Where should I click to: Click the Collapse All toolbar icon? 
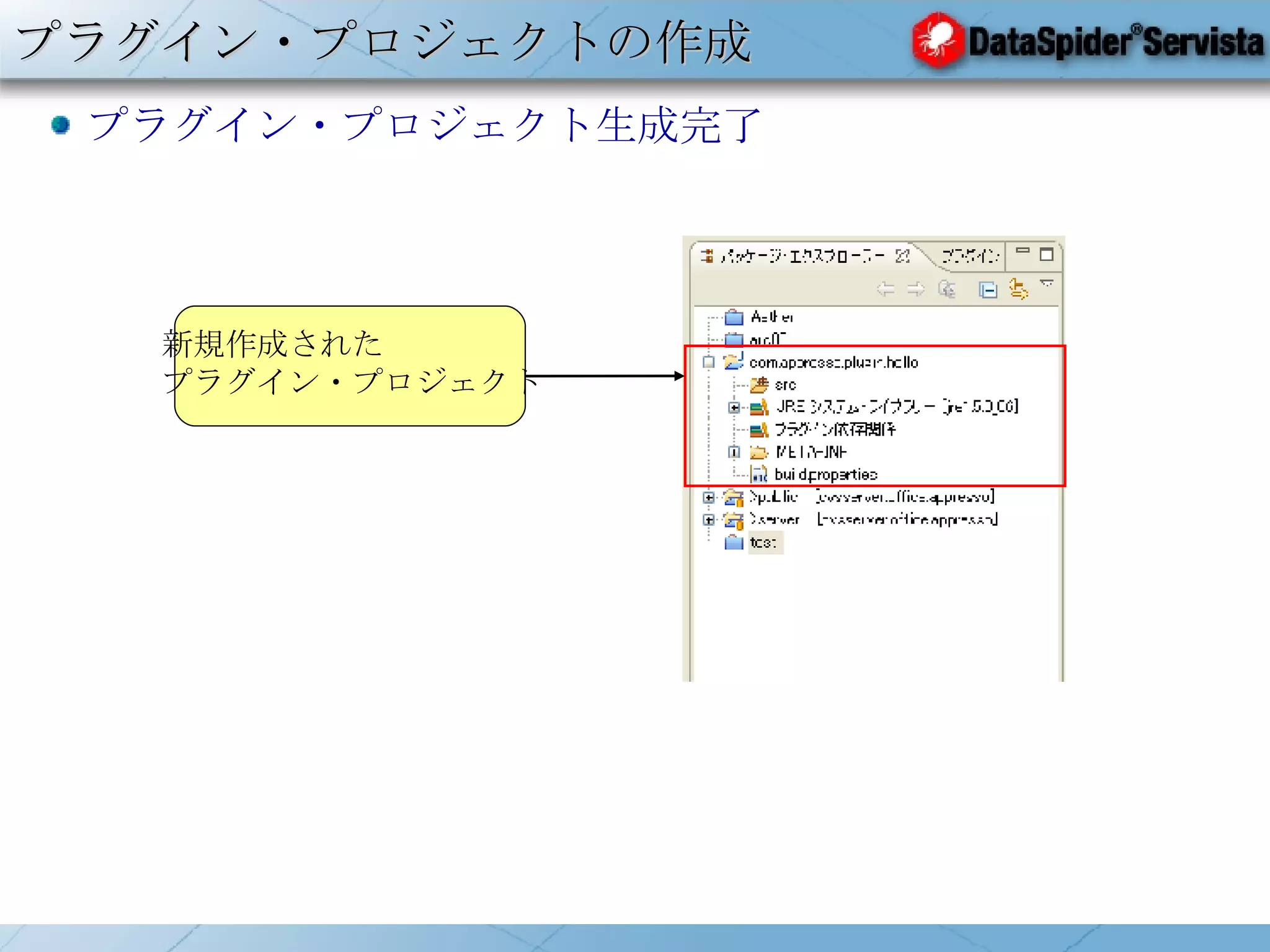pyautogui.click(x=987, y=289)
